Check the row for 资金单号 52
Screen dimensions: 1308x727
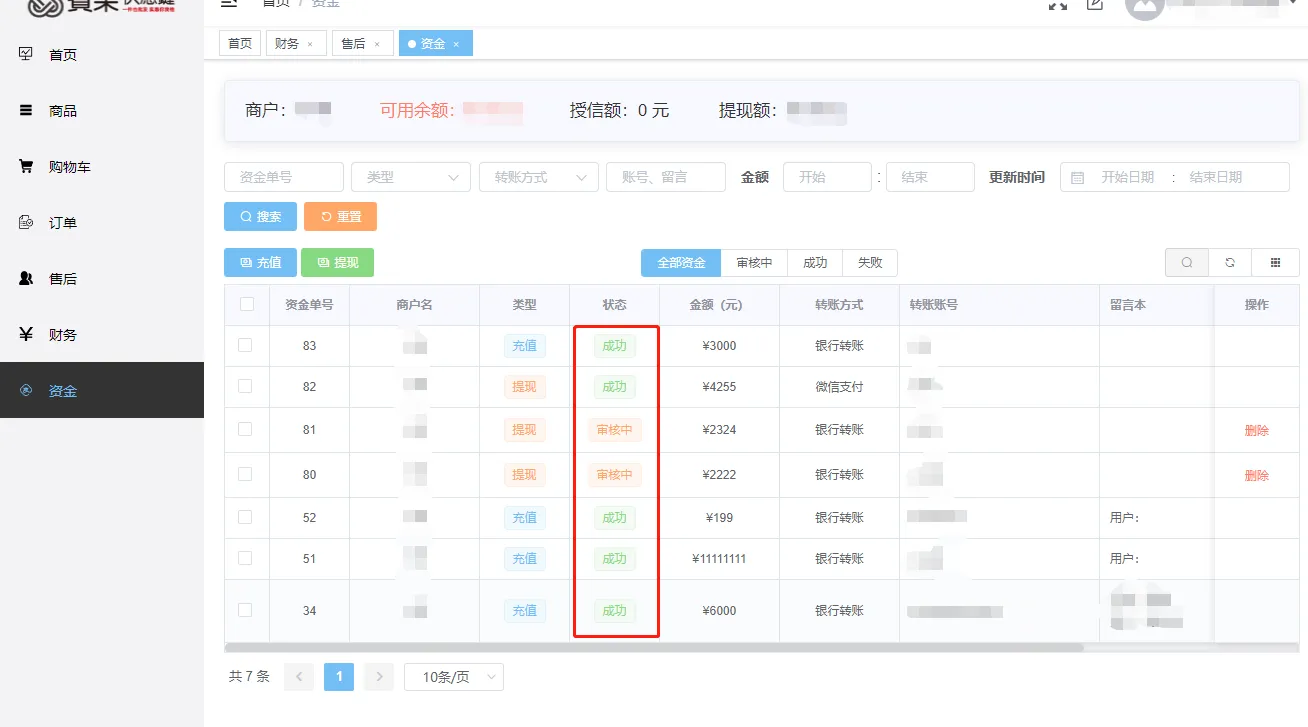point(245,517)
